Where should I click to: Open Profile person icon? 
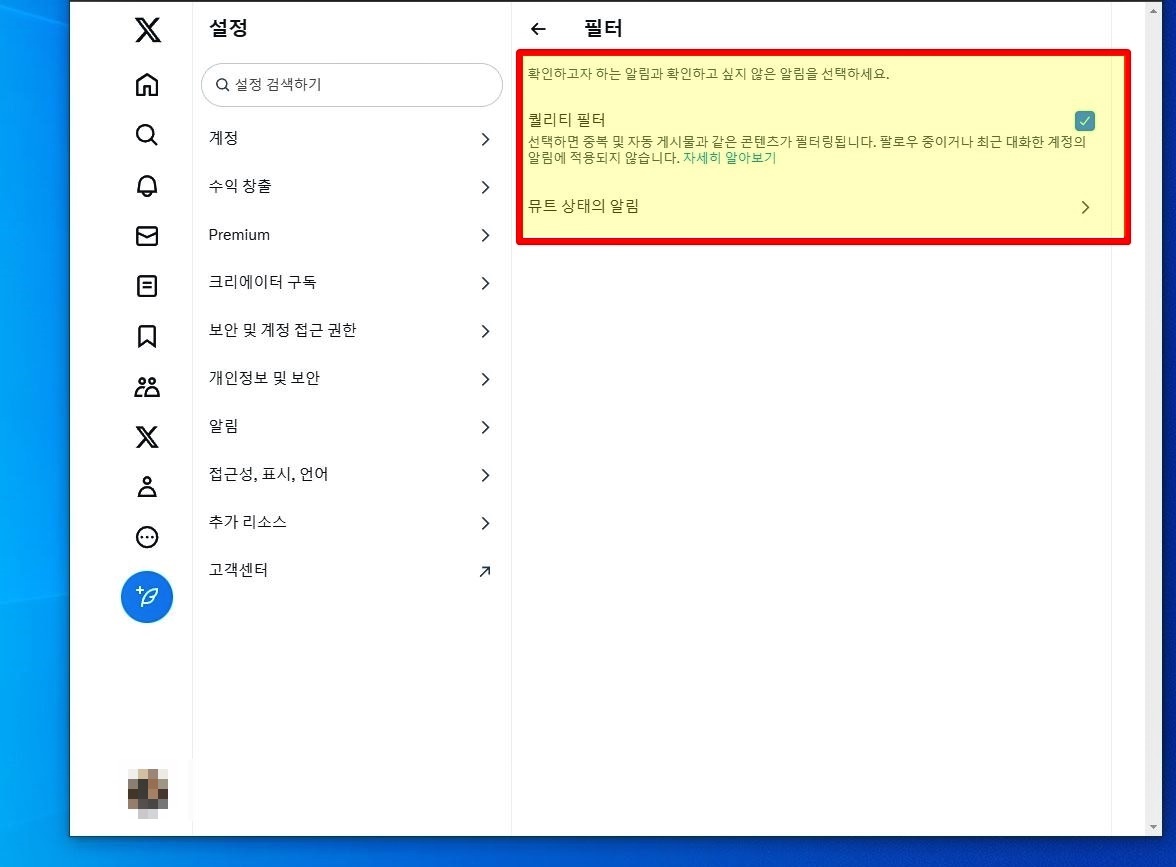147,487
